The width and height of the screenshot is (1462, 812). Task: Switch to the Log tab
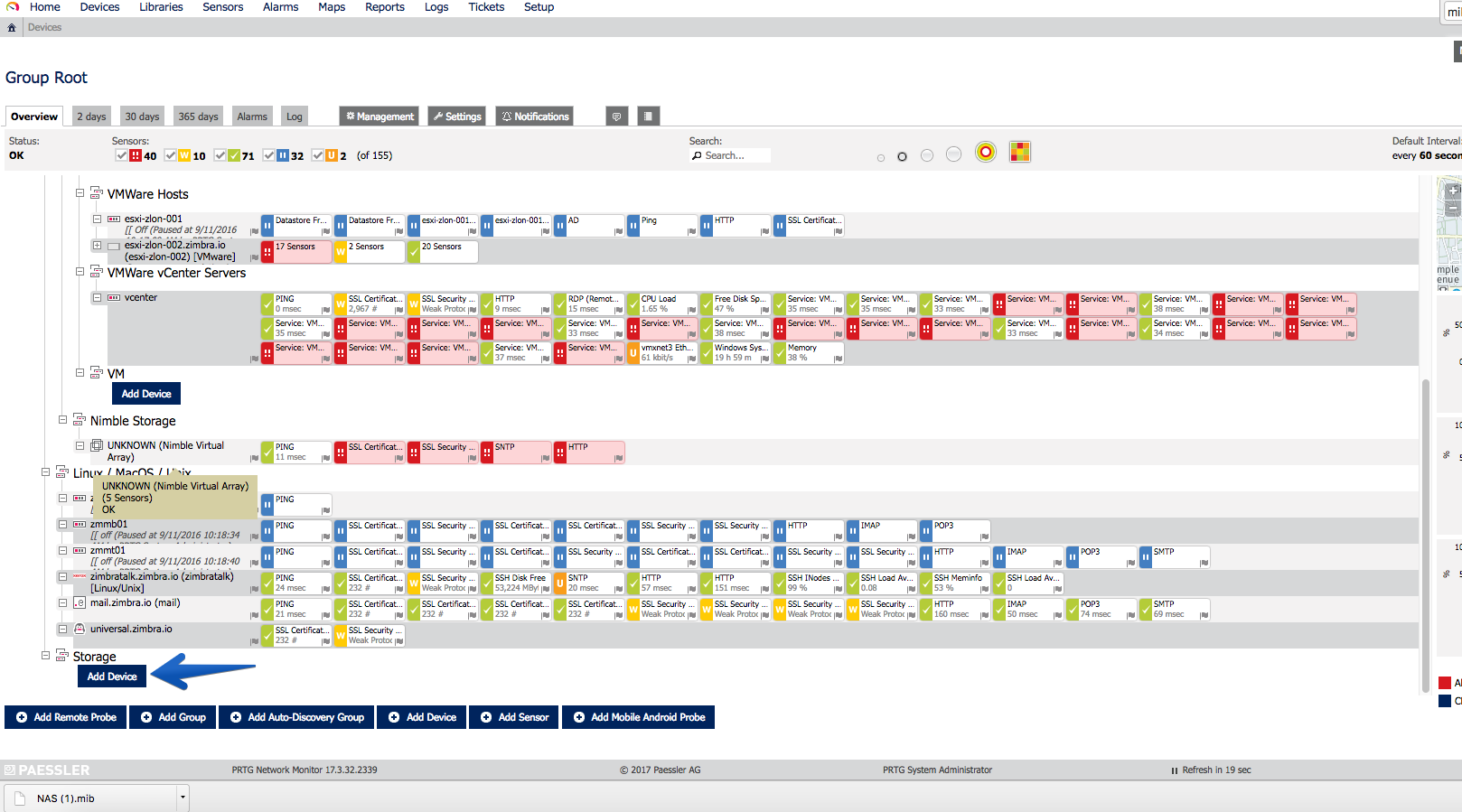(x=295, y=117)
